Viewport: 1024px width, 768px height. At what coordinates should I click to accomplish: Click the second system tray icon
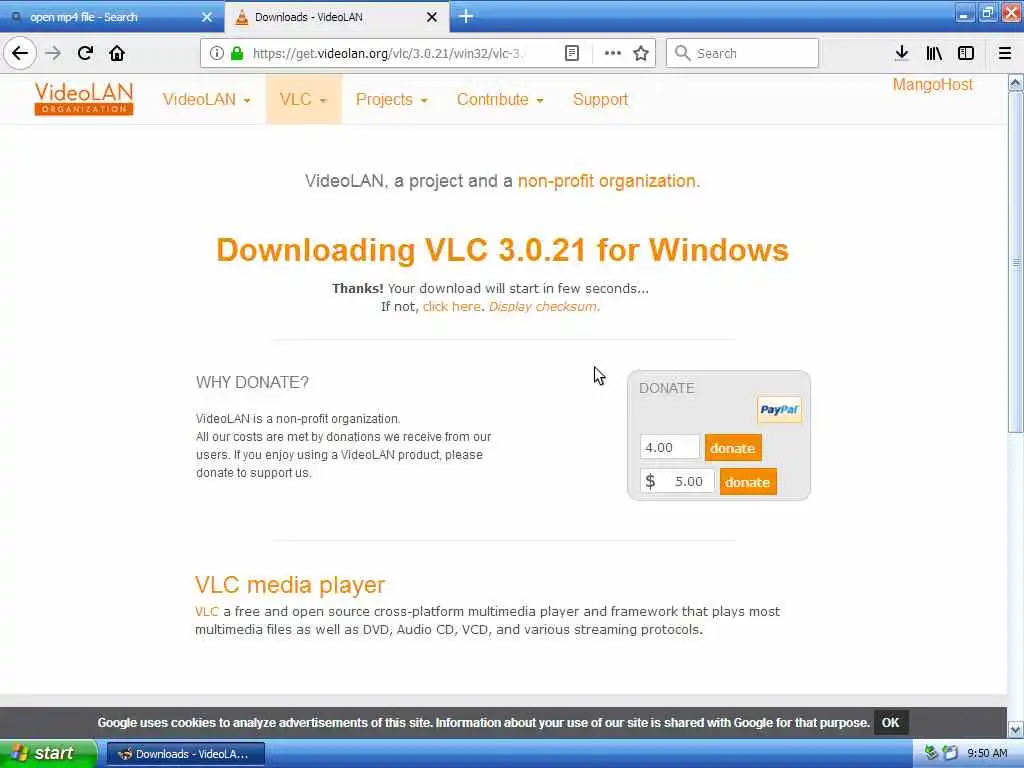tap(950, 753)
